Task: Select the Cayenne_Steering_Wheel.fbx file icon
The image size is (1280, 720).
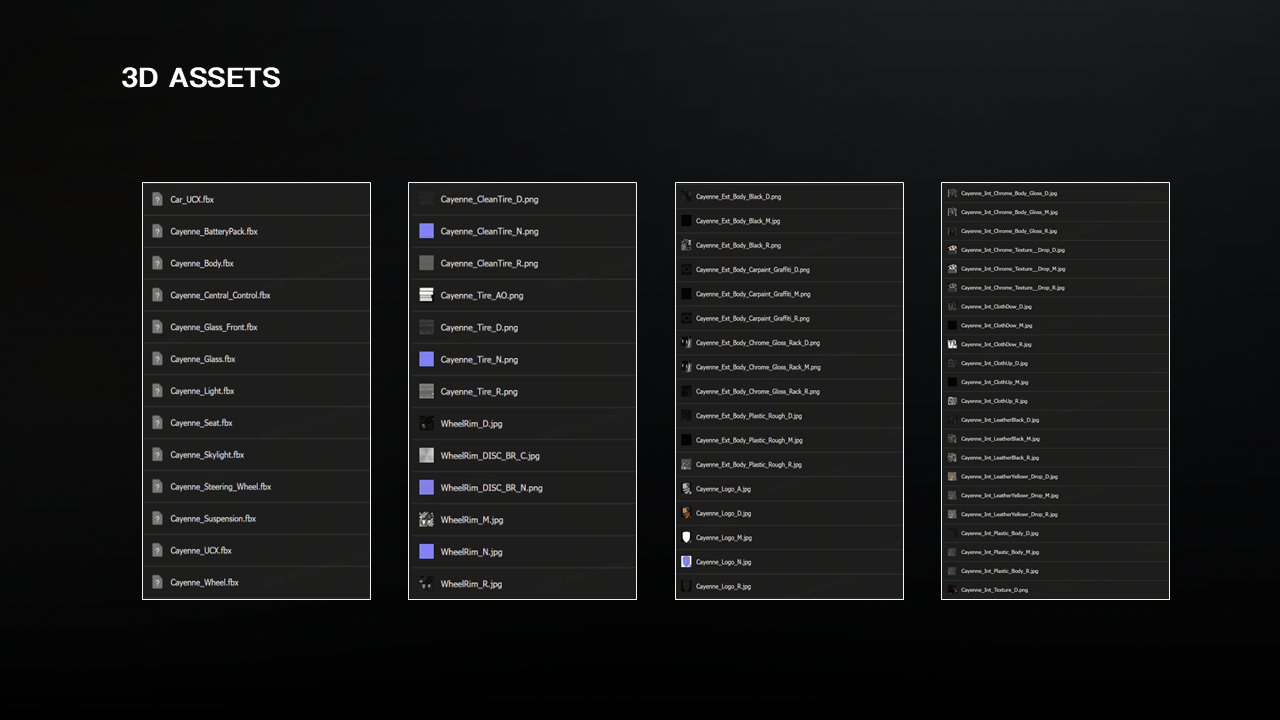Action: pyautogui.click(x=157, y=487)
